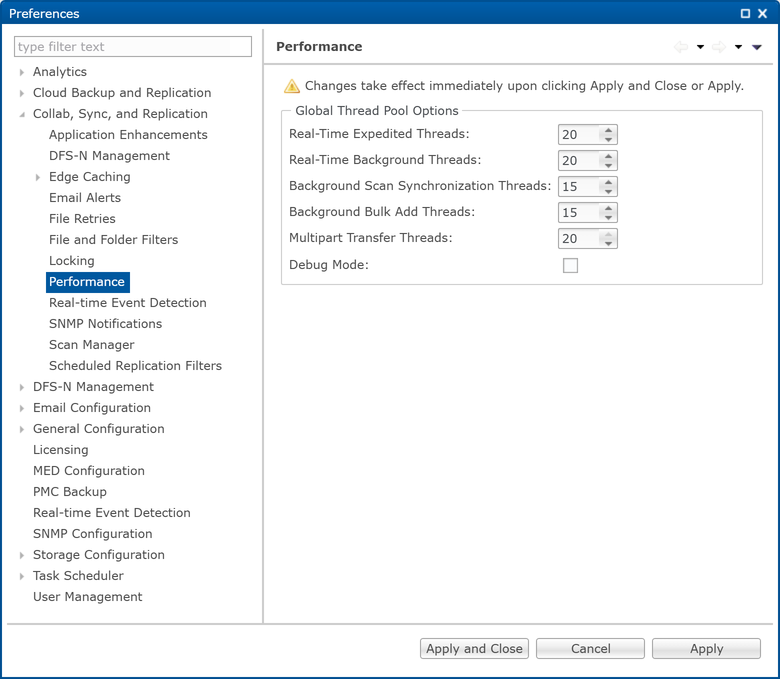Image resolution: width=780 pixels, height=679 pixels.
Task: Select the Analytics tree label
Action: point(60,72)
